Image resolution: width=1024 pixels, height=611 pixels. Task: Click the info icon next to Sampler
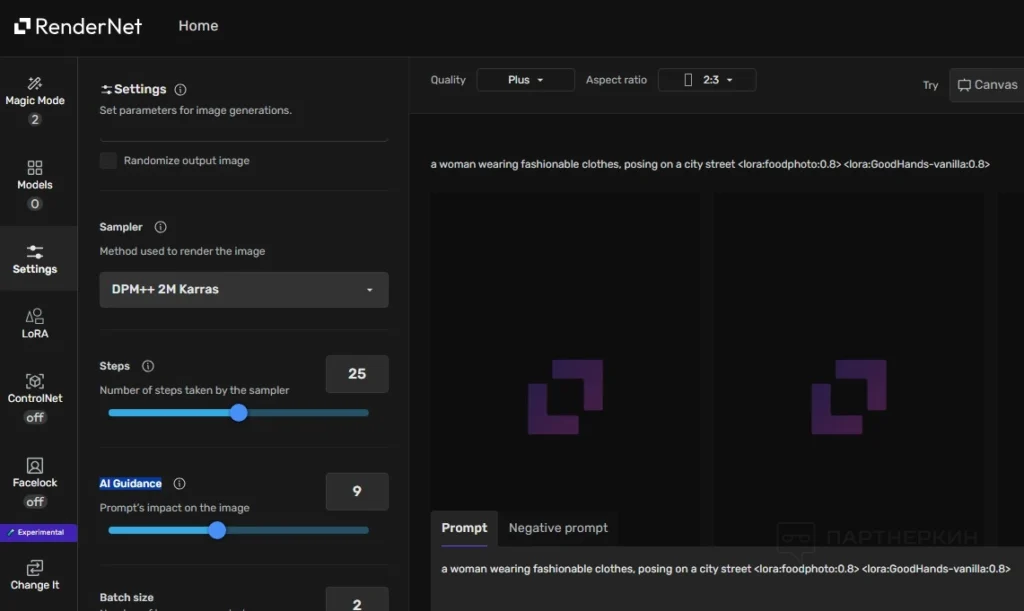coord(160,227)
